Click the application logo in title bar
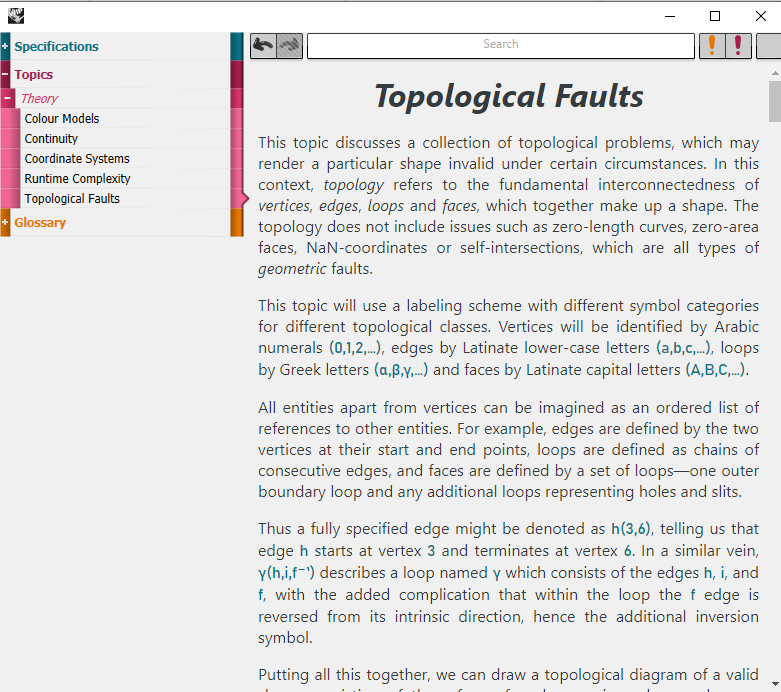Screen dimensions: 781x692 pos(16,16)
